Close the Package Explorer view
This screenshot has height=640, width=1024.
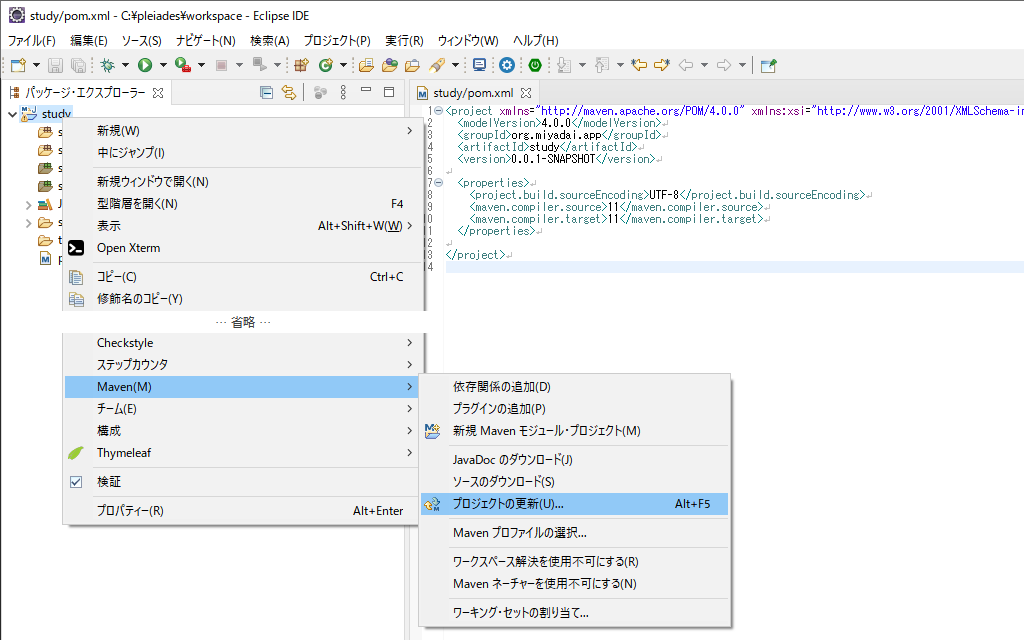pos(157,93)
